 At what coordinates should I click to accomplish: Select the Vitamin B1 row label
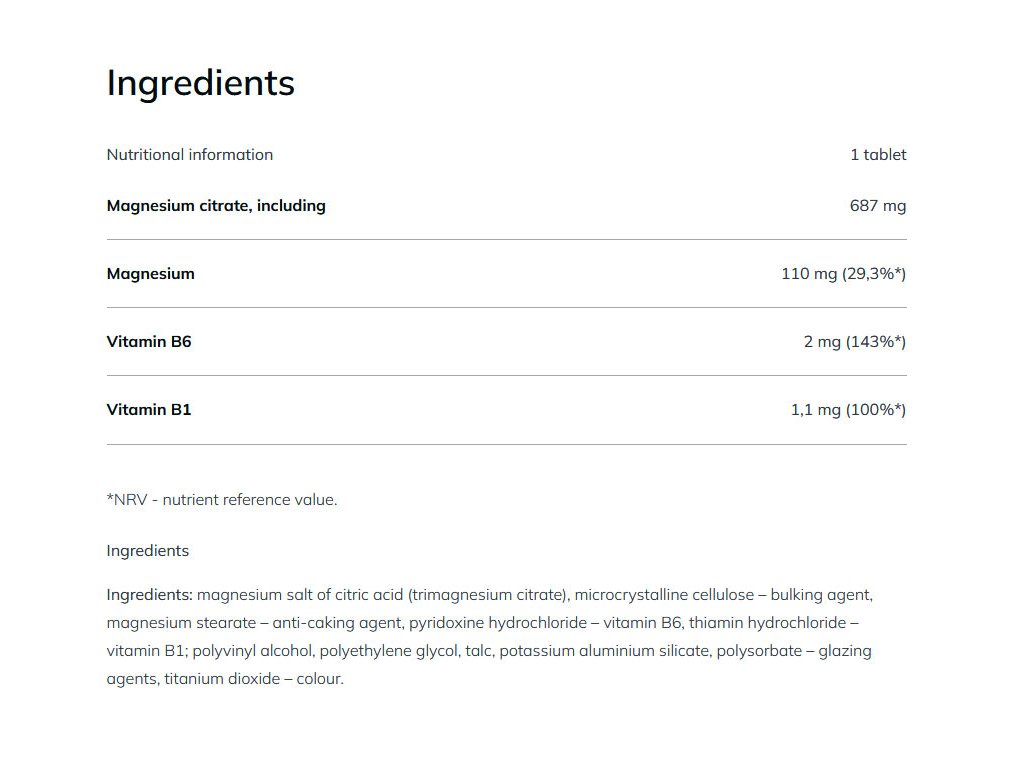pos(149,409)
